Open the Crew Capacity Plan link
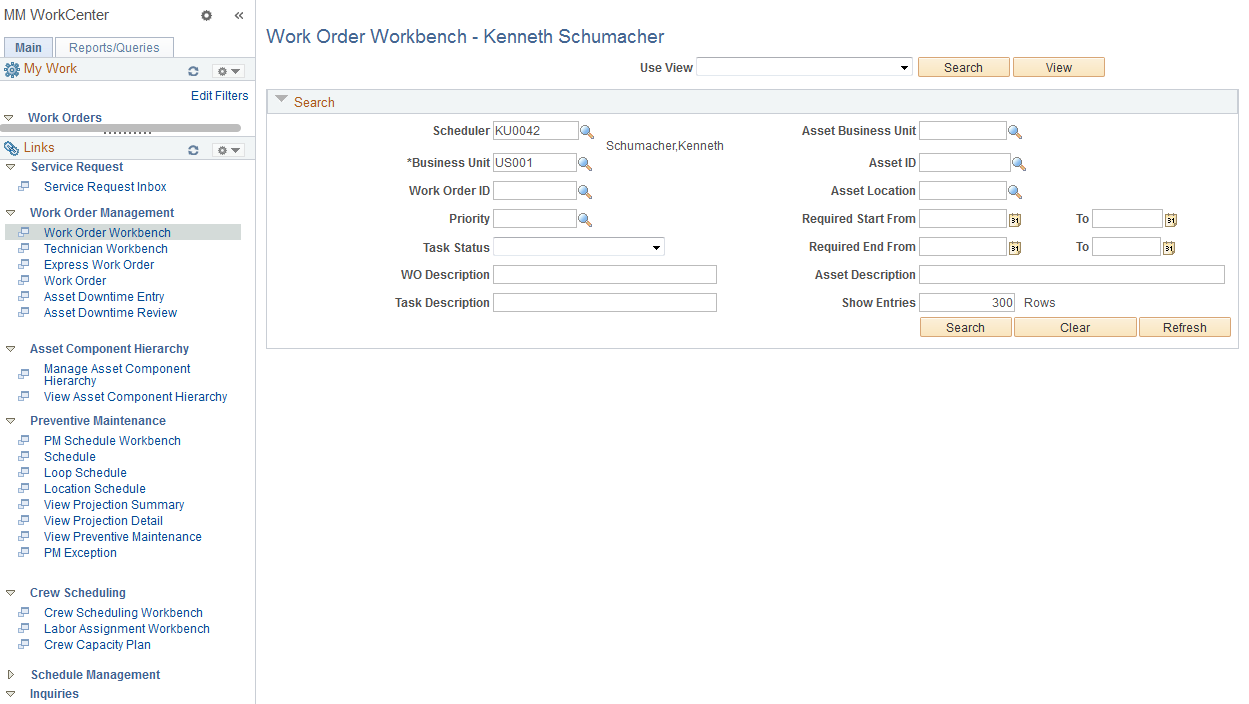The height and width of the screenshot is (704, 1249). point(97,645)
